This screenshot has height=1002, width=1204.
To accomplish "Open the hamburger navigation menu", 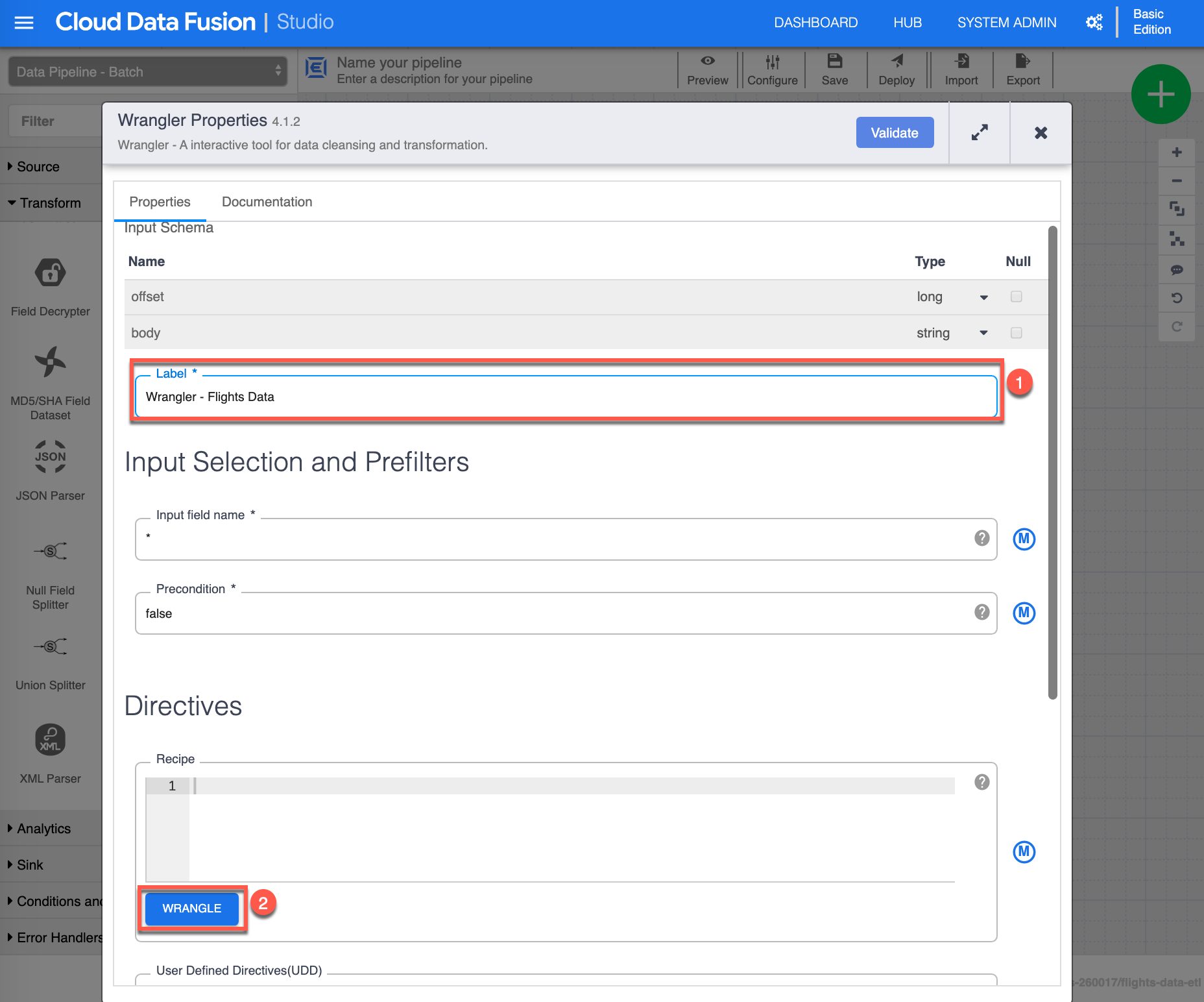I will pyautogui.click(x=24, y=23).
